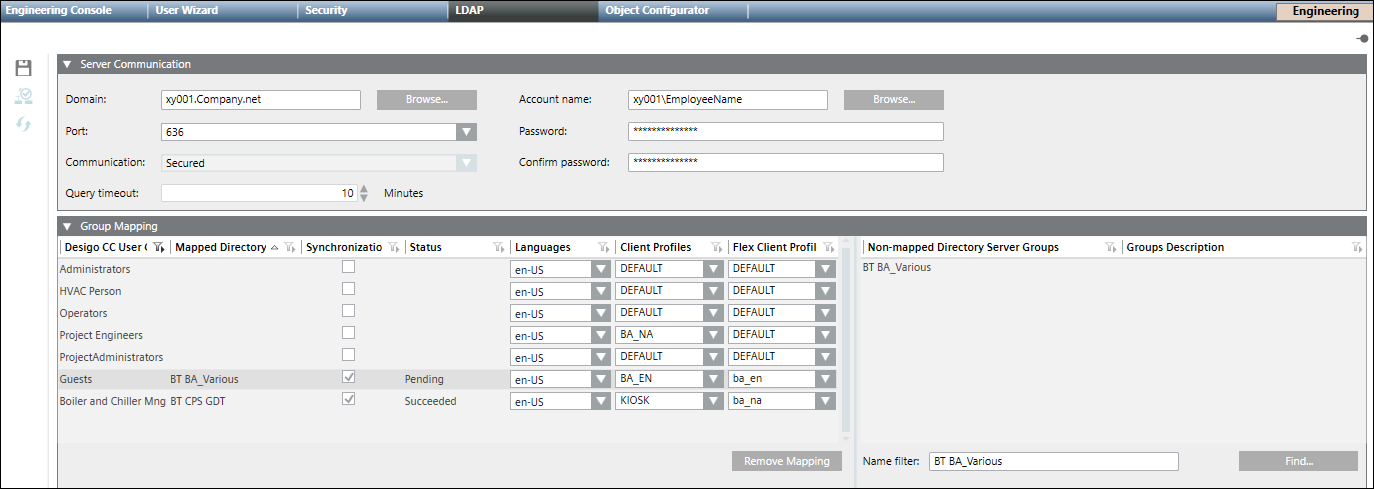Viewport: 1374px width, 489px height.
Task: Toggle synchronization checkbox for Boiler and Chiller Mng
Action: click(x=348, y=399)
